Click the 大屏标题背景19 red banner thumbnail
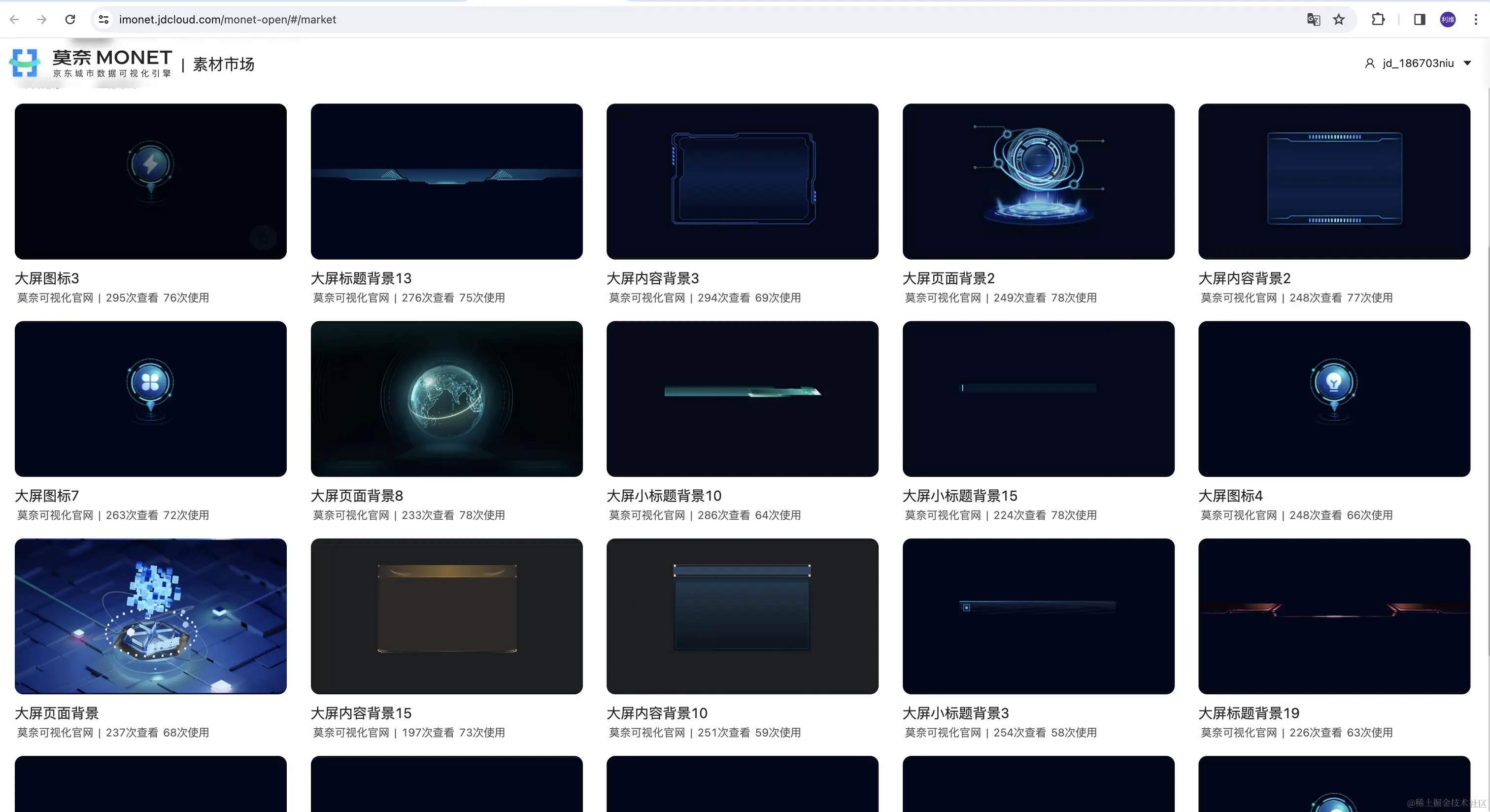This screenshot has width=1490, height=812. pos(1334,616)
